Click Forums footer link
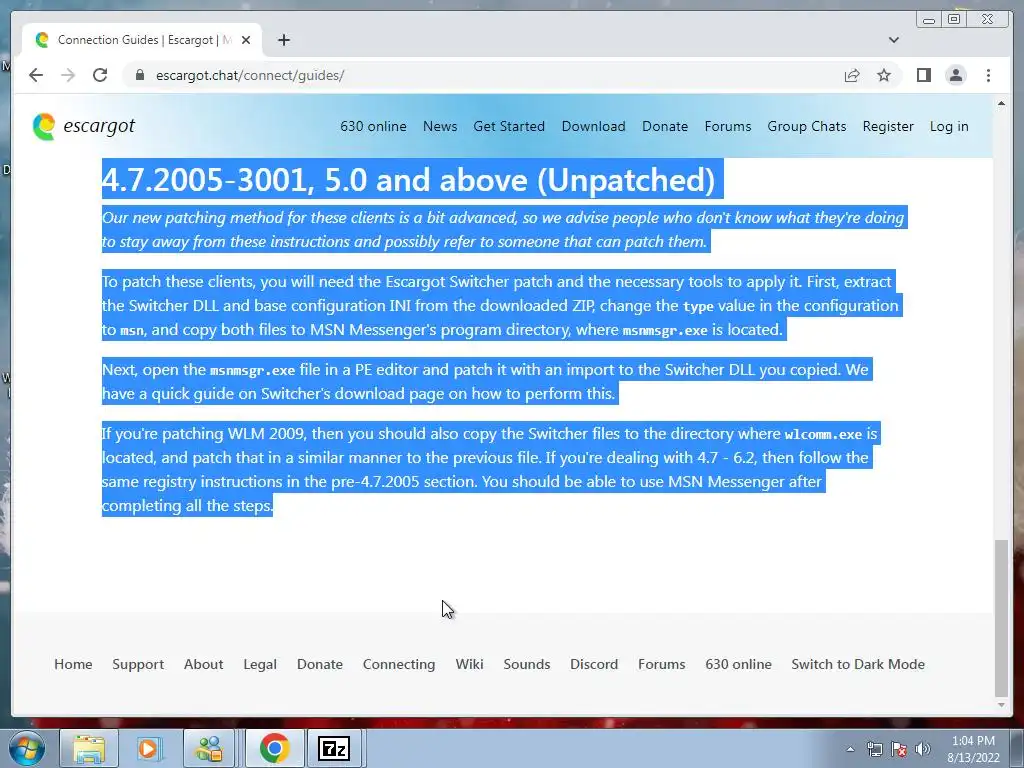The width and height of the screenshot is (1024, 768). tap(661, 664)
